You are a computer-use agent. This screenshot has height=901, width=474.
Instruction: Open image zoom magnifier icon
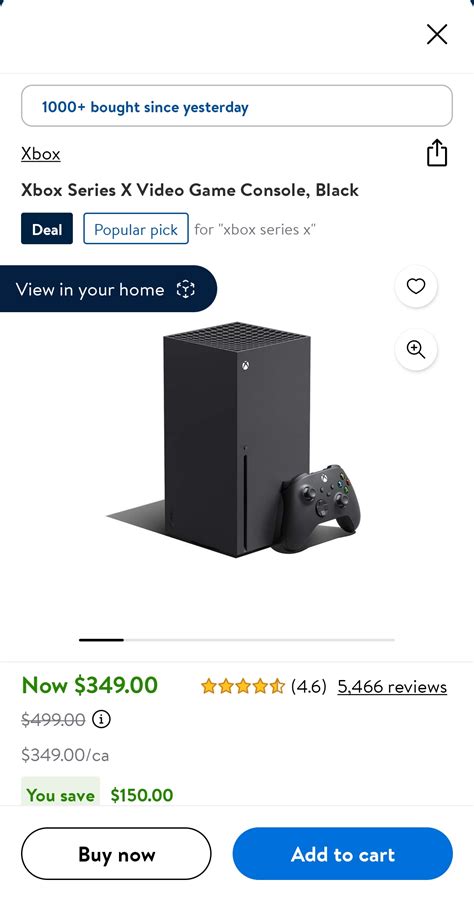tap(415, 349)
